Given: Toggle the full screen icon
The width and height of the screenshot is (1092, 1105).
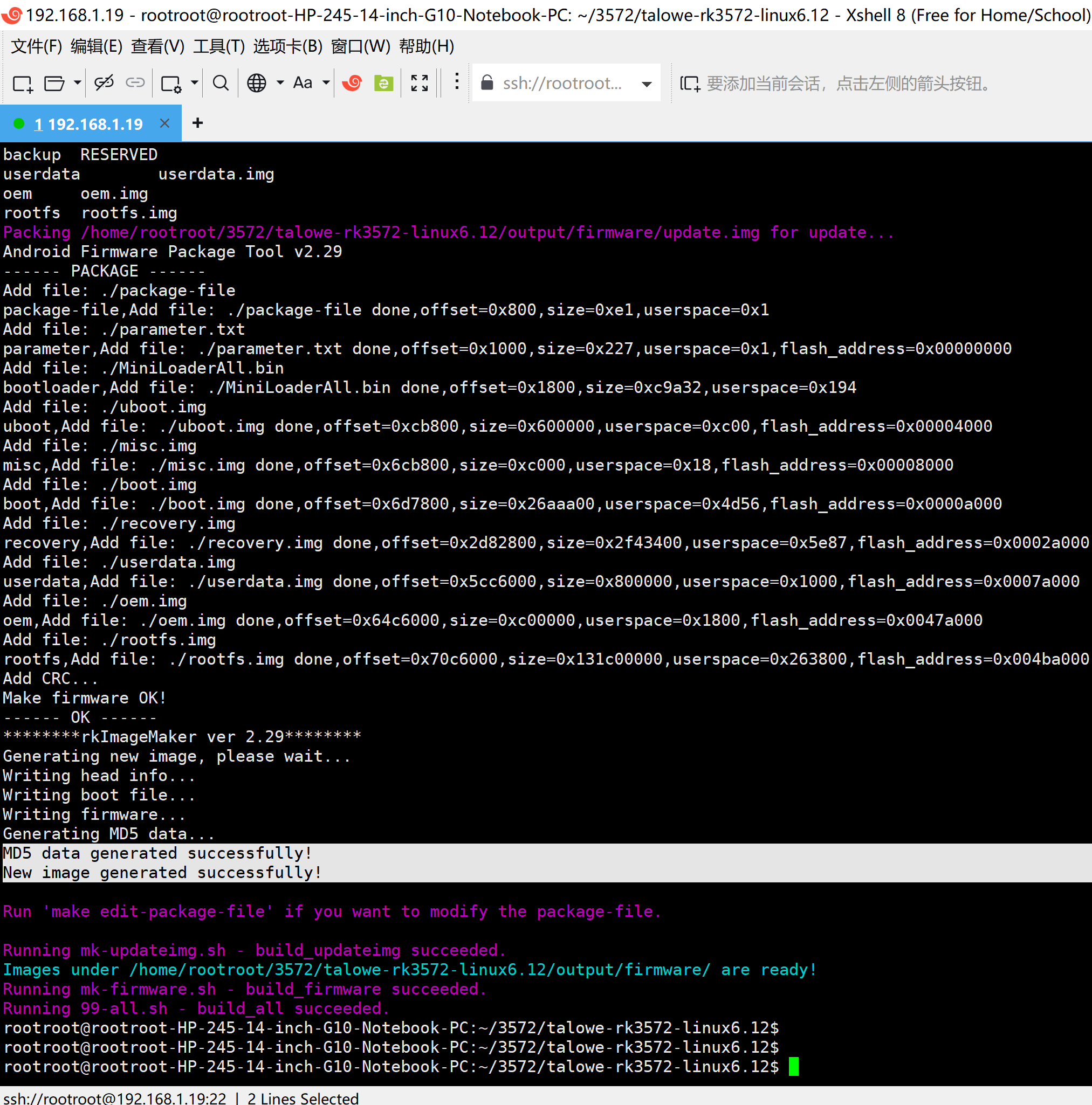Looking at the screenshot, I should click(420, 83).
